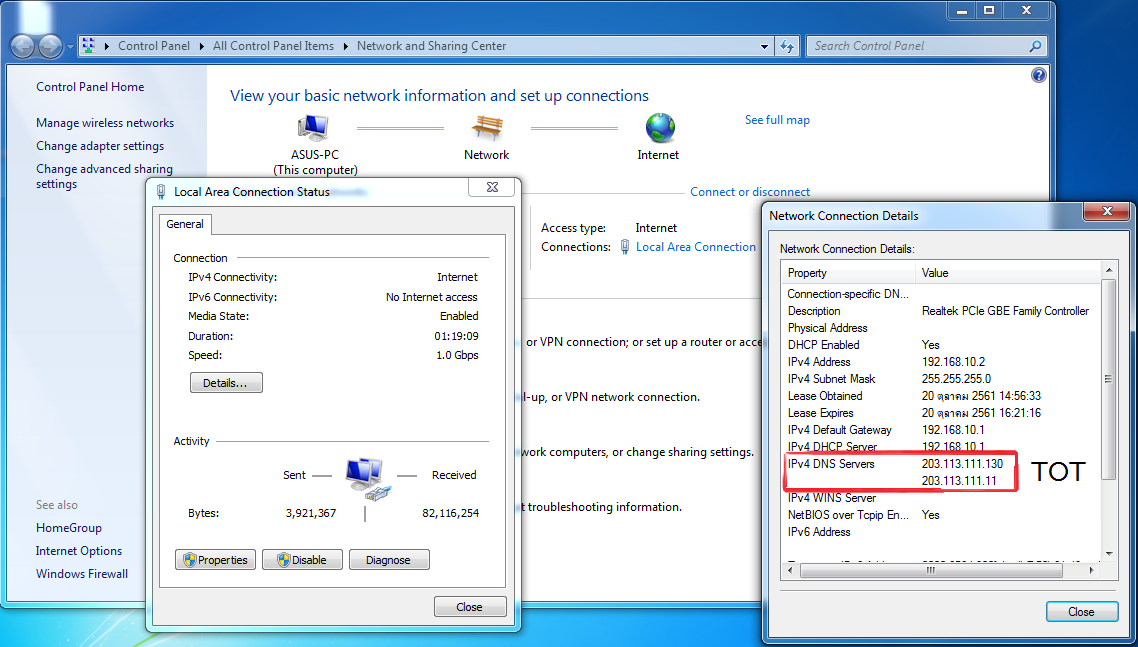Click the Value column header
This screenshot has width=1138, height=647.
(x=1007, y=273)
